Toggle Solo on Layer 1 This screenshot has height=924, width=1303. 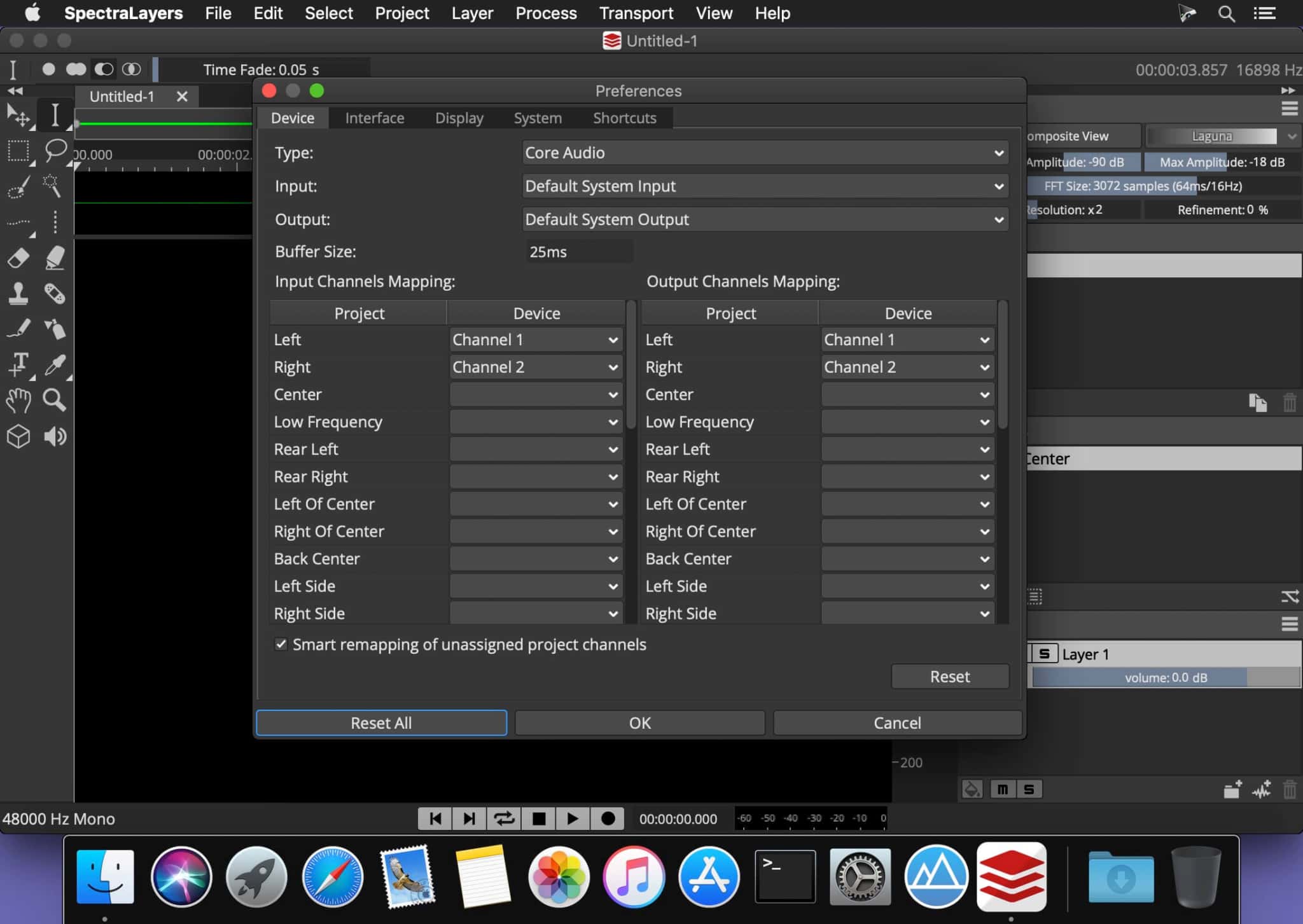[x=1044, y=654]
